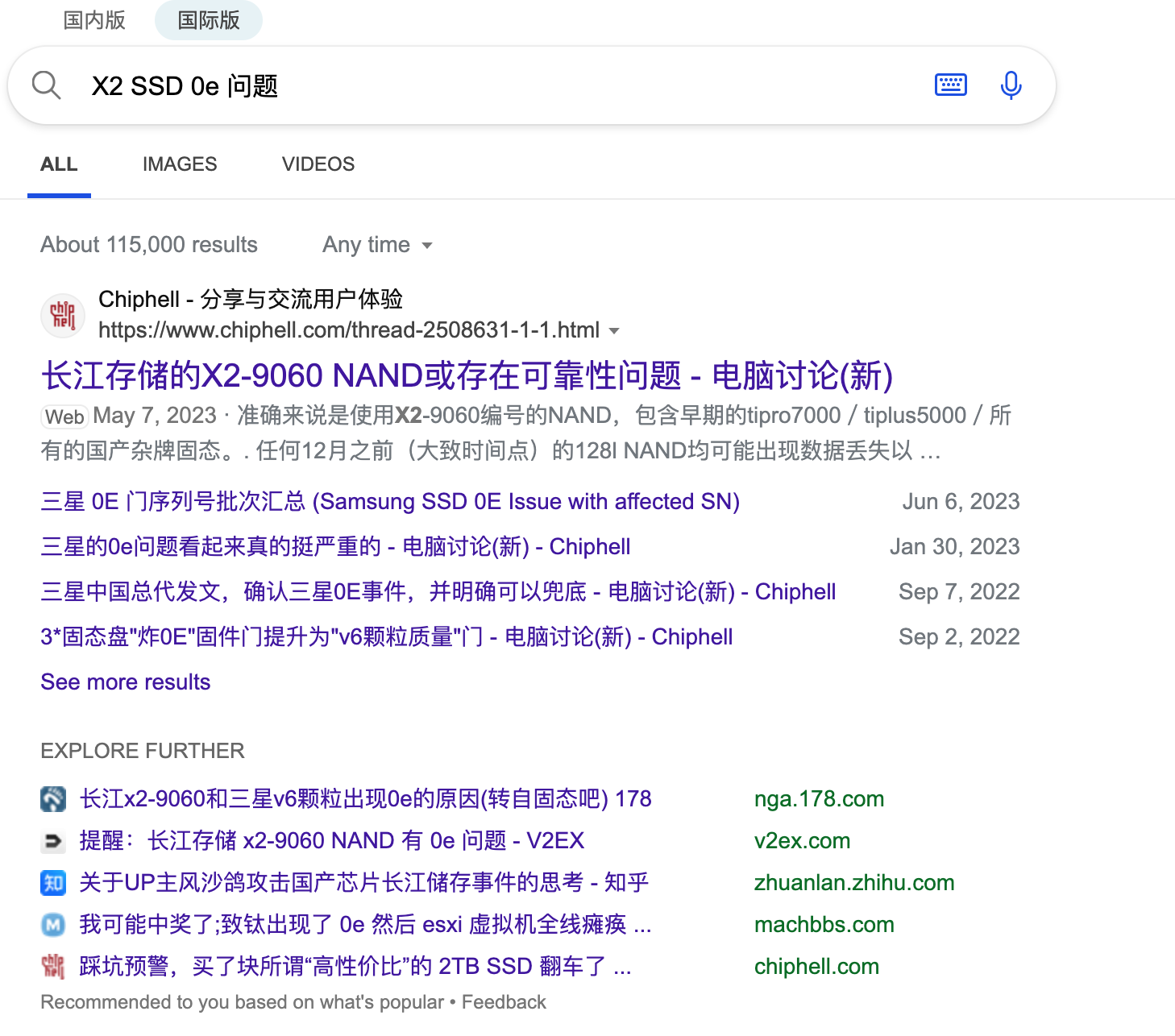
Task: Open 3*固态盘"炸0E"固件门 link
Action: click(387, 637)
